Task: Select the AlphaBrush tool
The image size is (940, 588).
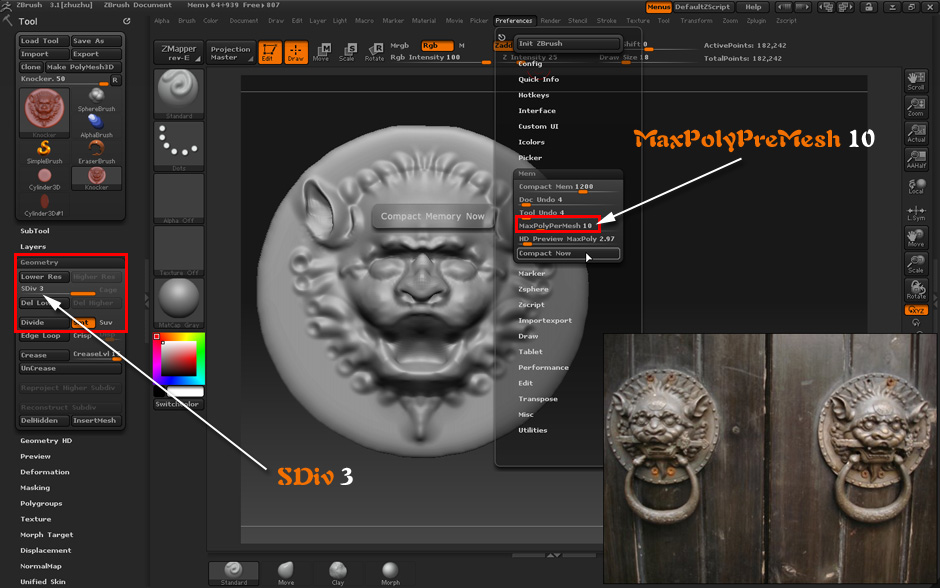Action: [x=97, y=126]
